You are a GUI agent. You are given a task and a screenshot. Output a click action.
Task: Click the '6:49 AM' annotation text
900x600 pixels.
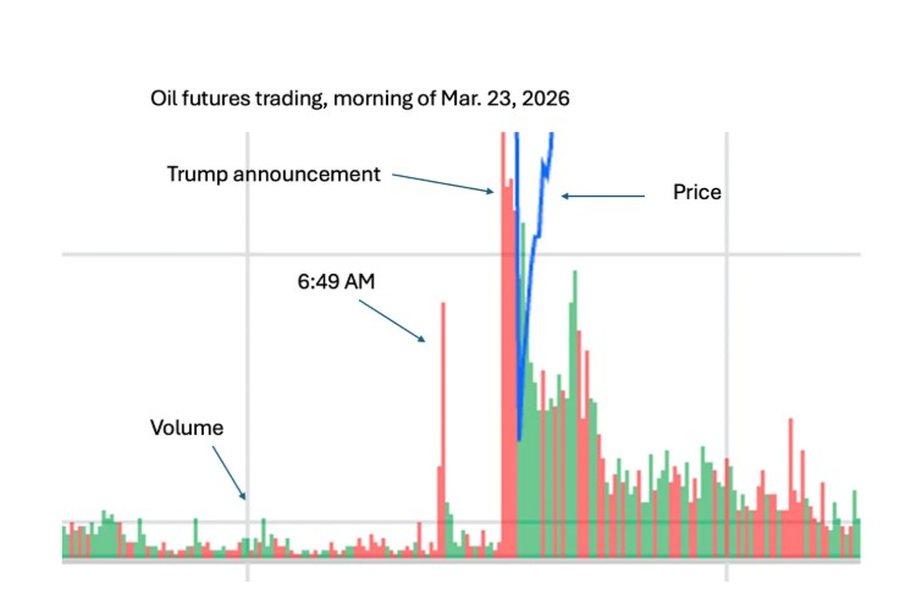[336, 281]
